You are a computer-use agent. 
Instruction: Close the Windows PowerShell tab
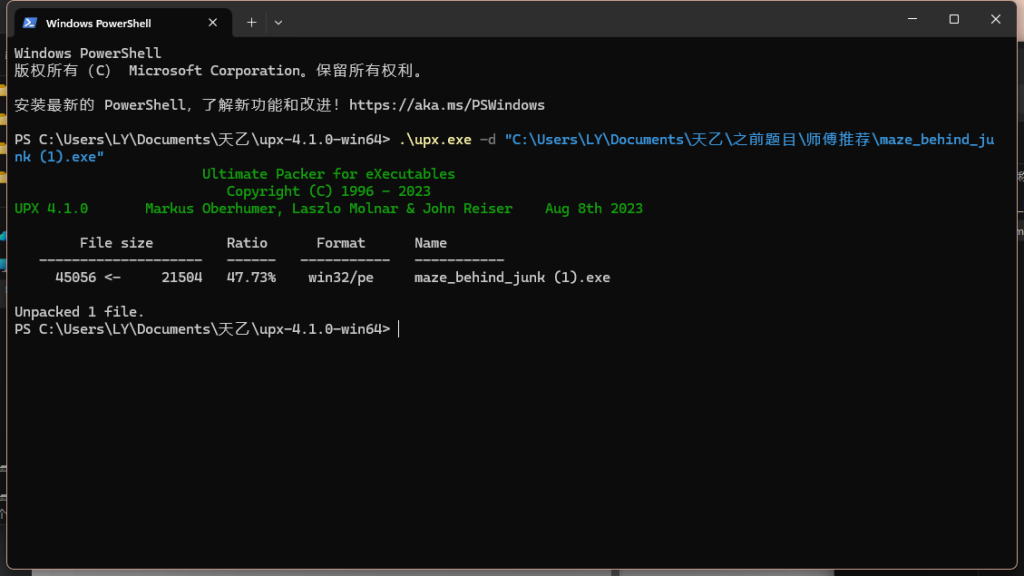coord(213,23)
